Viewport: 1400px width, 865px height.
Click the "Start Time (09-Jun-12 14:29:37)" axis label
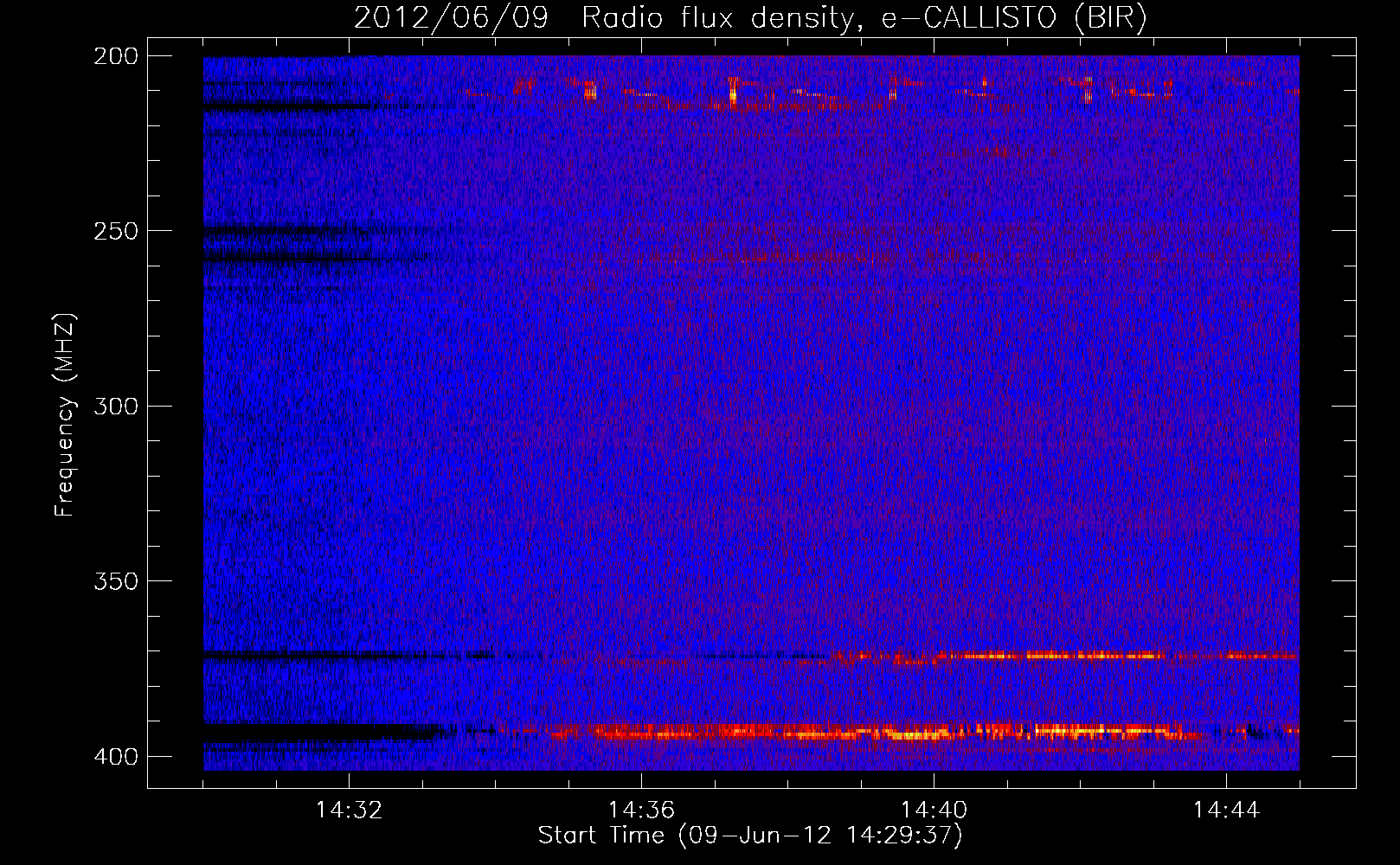coord(750,836)
